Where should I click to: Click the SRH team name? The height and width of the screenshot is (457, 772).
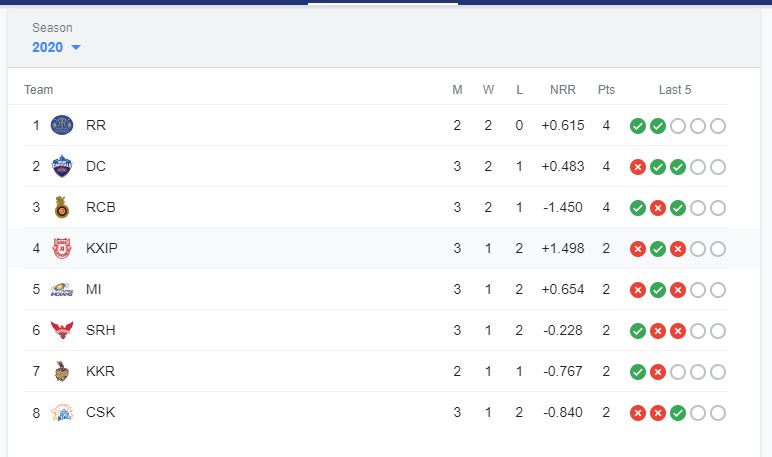(100, 331)
